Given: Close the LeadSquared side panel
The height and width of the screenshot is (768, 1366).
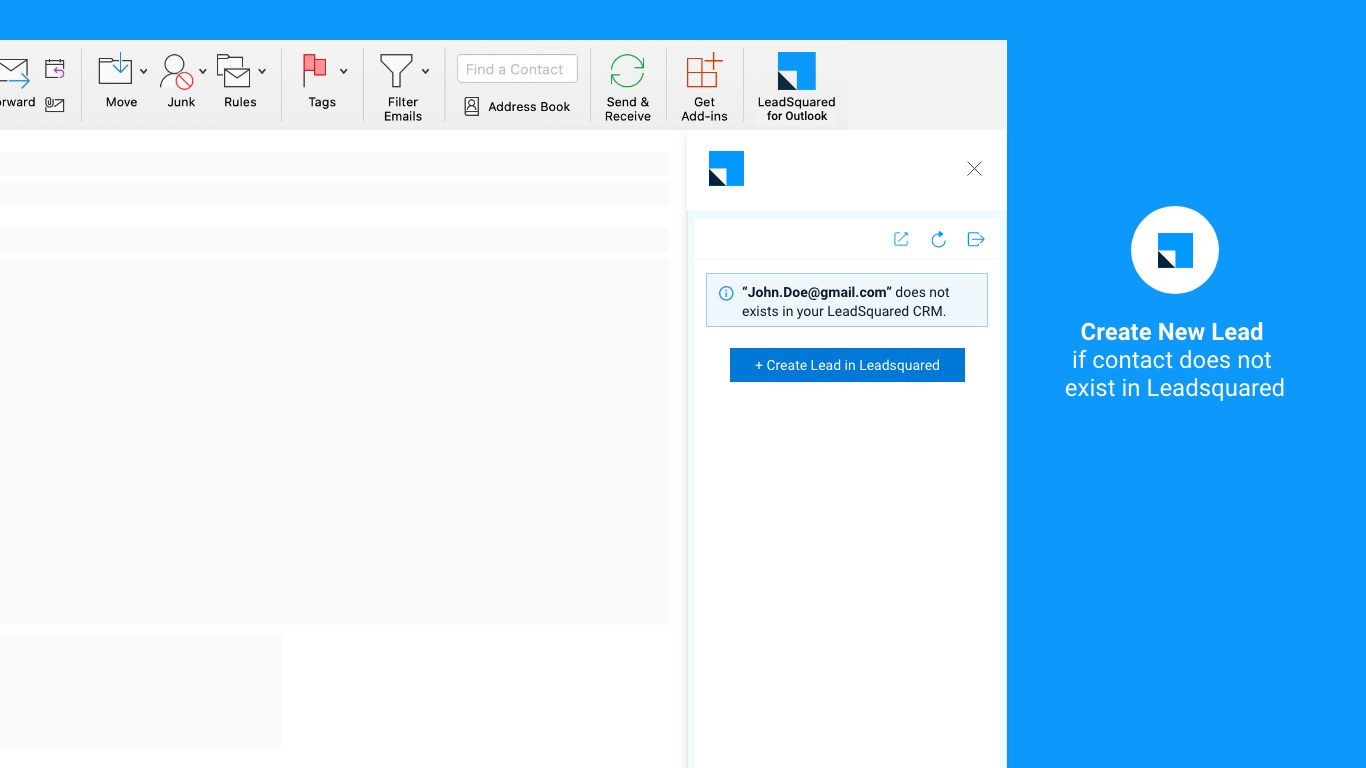Looking at the screenshot, I should pos(974,169).
